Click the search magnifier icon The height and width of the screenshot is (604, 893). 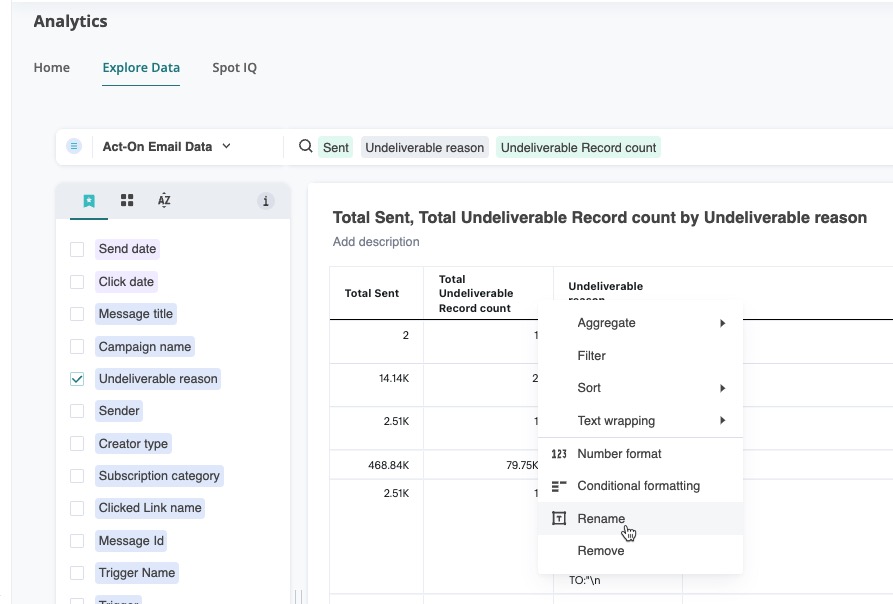306,146
